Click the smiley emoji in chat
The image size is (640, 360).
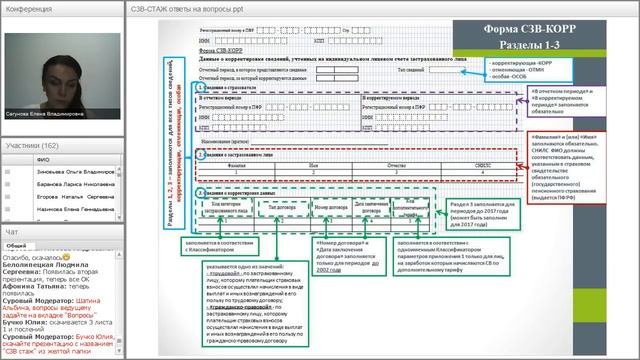point(66,257)
